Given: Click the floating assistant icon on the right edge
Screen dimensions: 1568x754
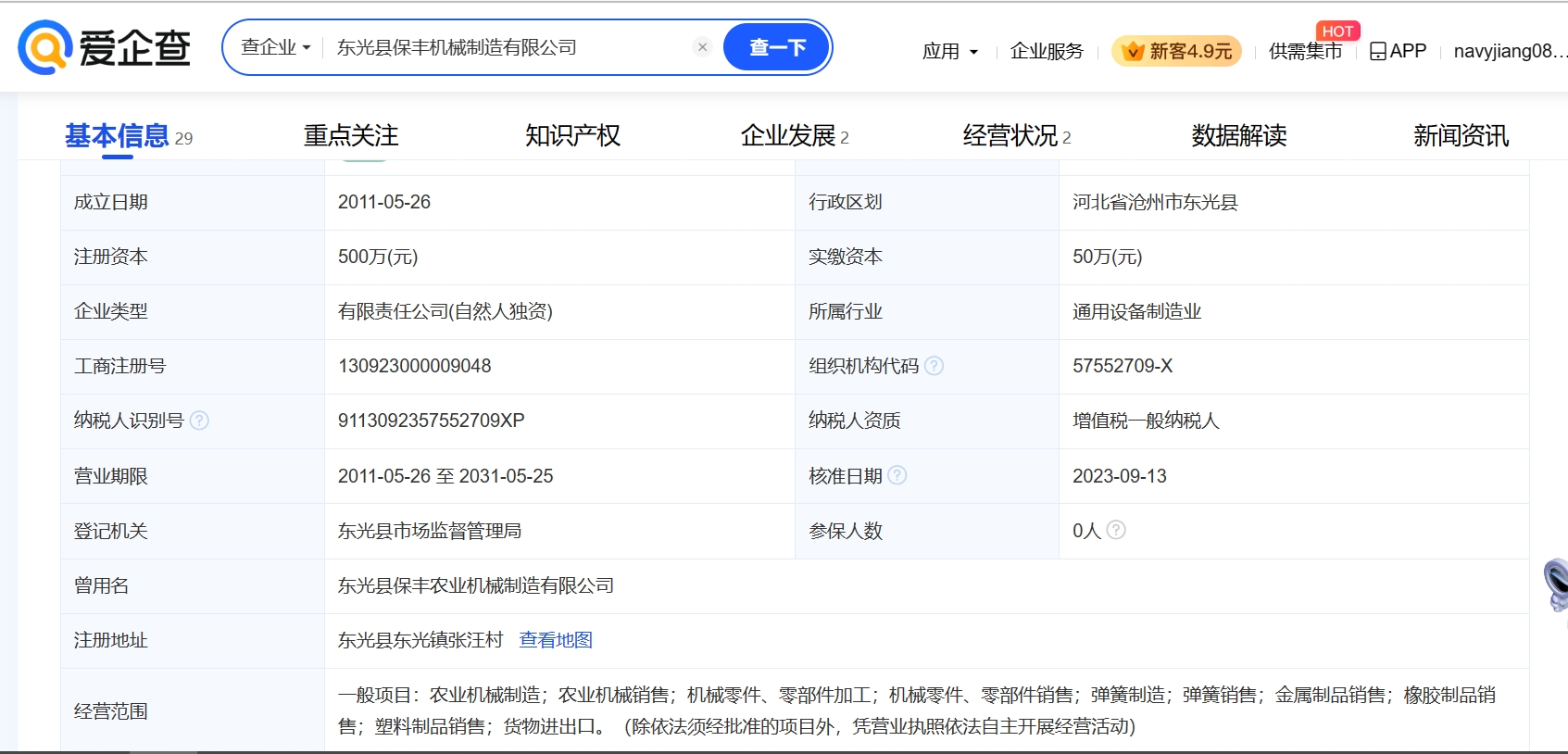Looking at the screenshot, I should click(1555, 584).
